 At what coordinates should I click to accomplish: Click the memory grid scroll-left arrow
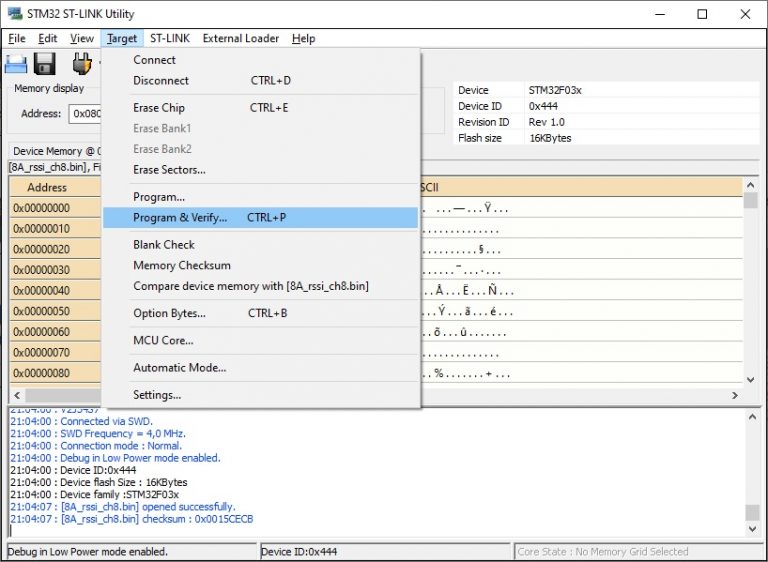tap(17, 395)
